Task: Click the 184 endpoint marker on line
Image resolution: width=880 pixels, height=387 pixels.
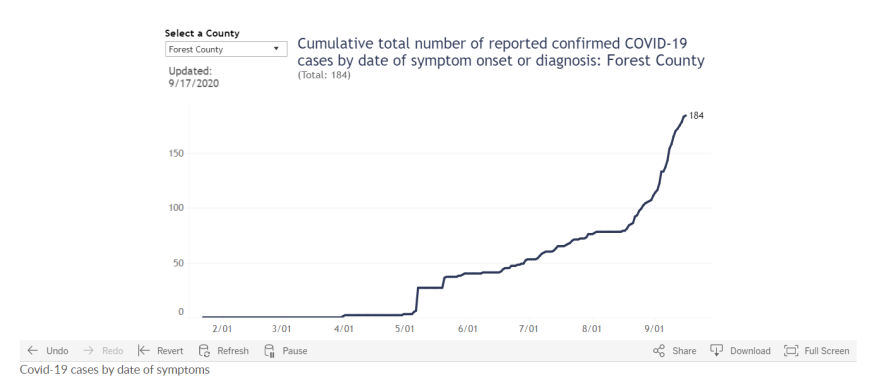Action: (x=685, y=116)
